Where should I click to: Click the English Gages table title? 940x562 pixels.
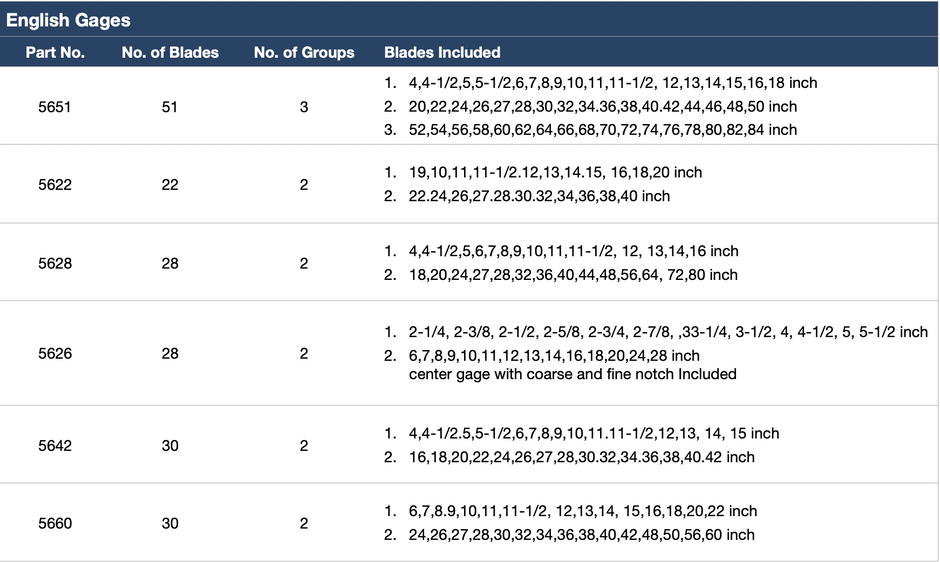68,20
